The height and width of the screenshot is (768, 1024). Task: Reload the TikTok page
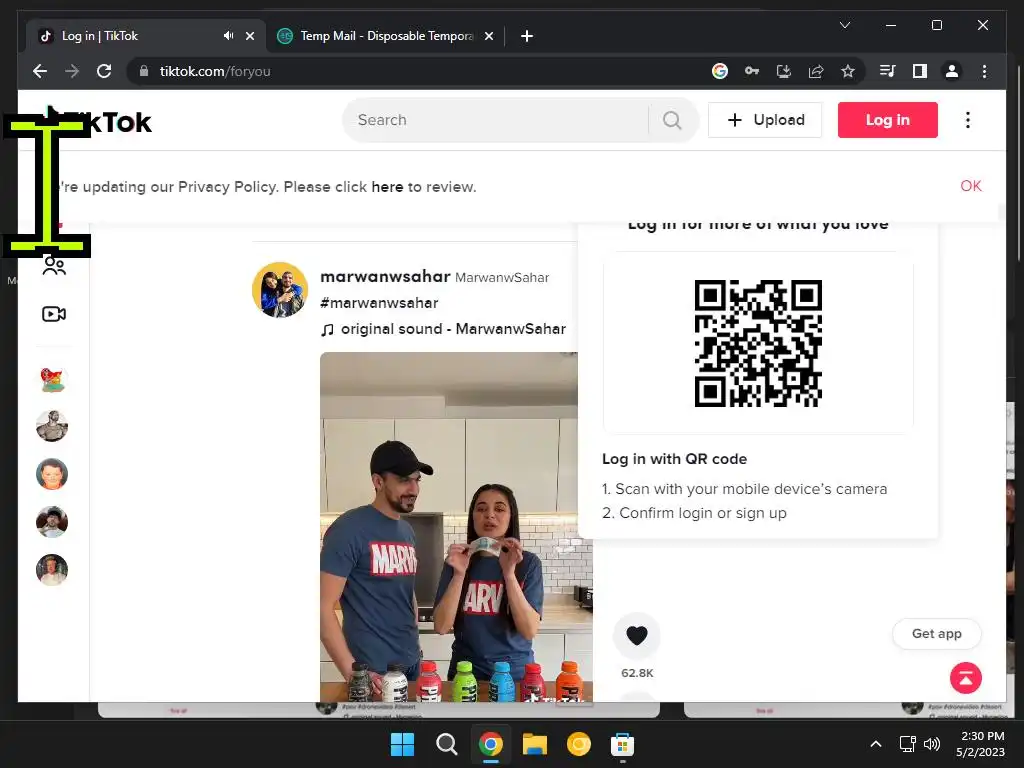pos(104,71)
